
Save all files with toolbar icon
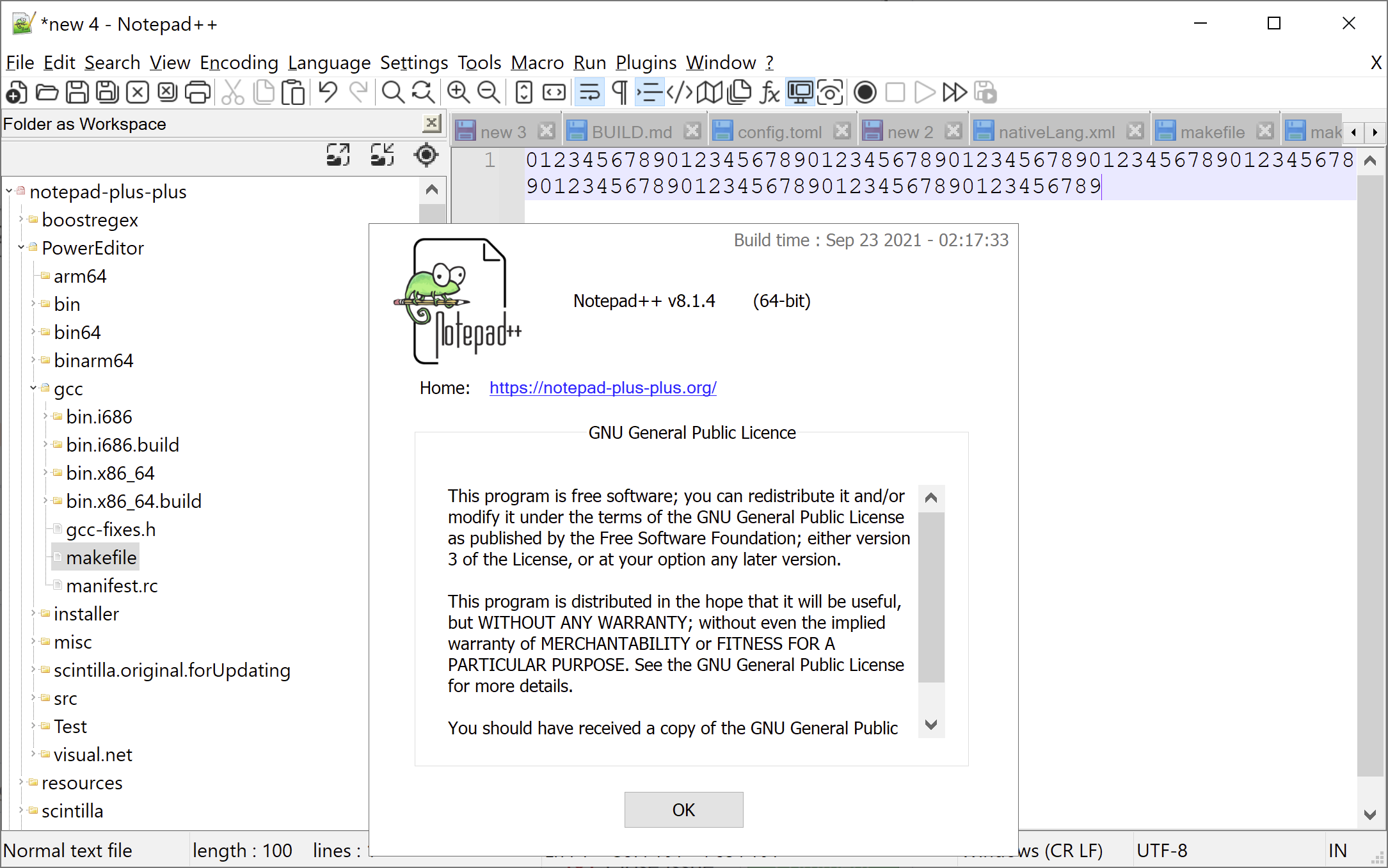click(x=108, y=93)
